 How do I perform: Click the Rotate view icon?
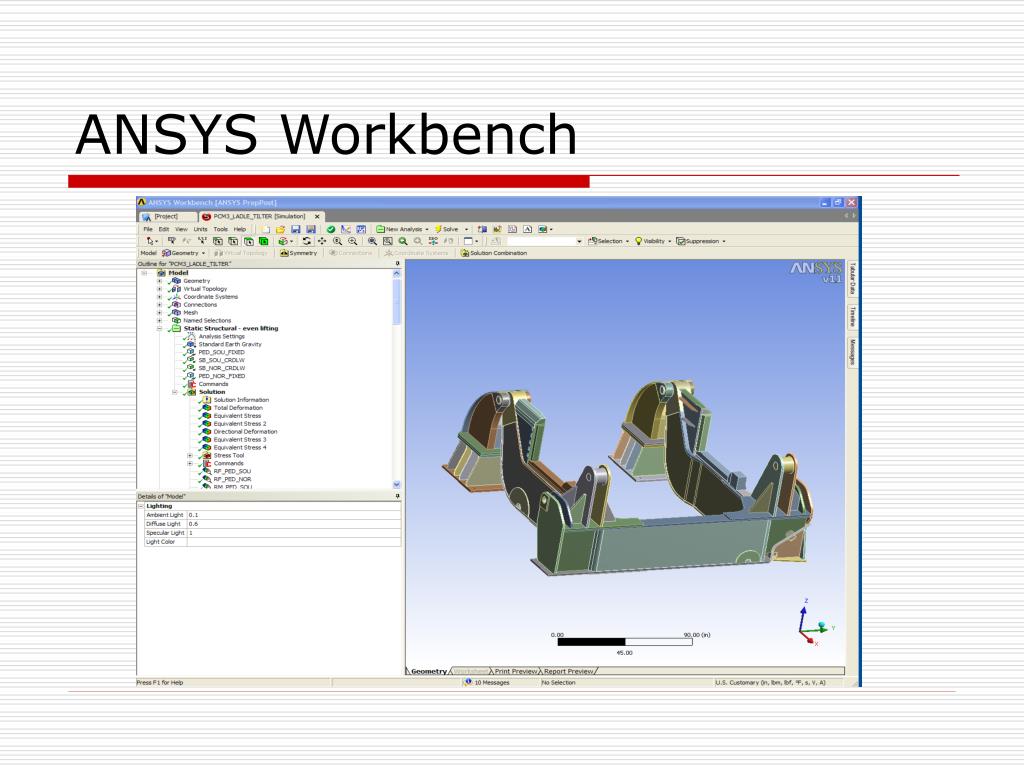coord(307,241)
